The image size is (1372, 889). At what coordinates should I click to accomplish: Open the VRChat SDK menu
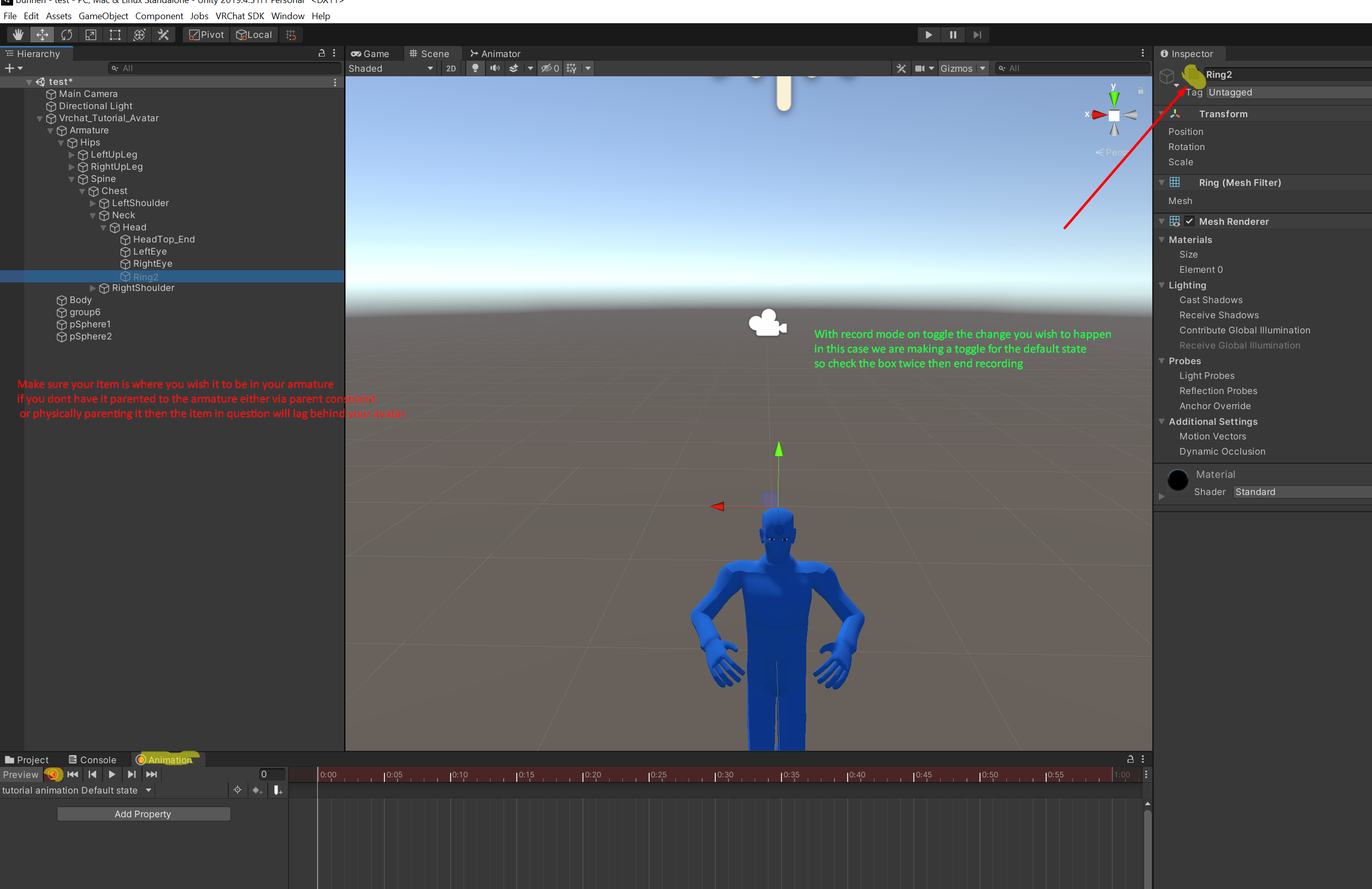click(239, 16)
